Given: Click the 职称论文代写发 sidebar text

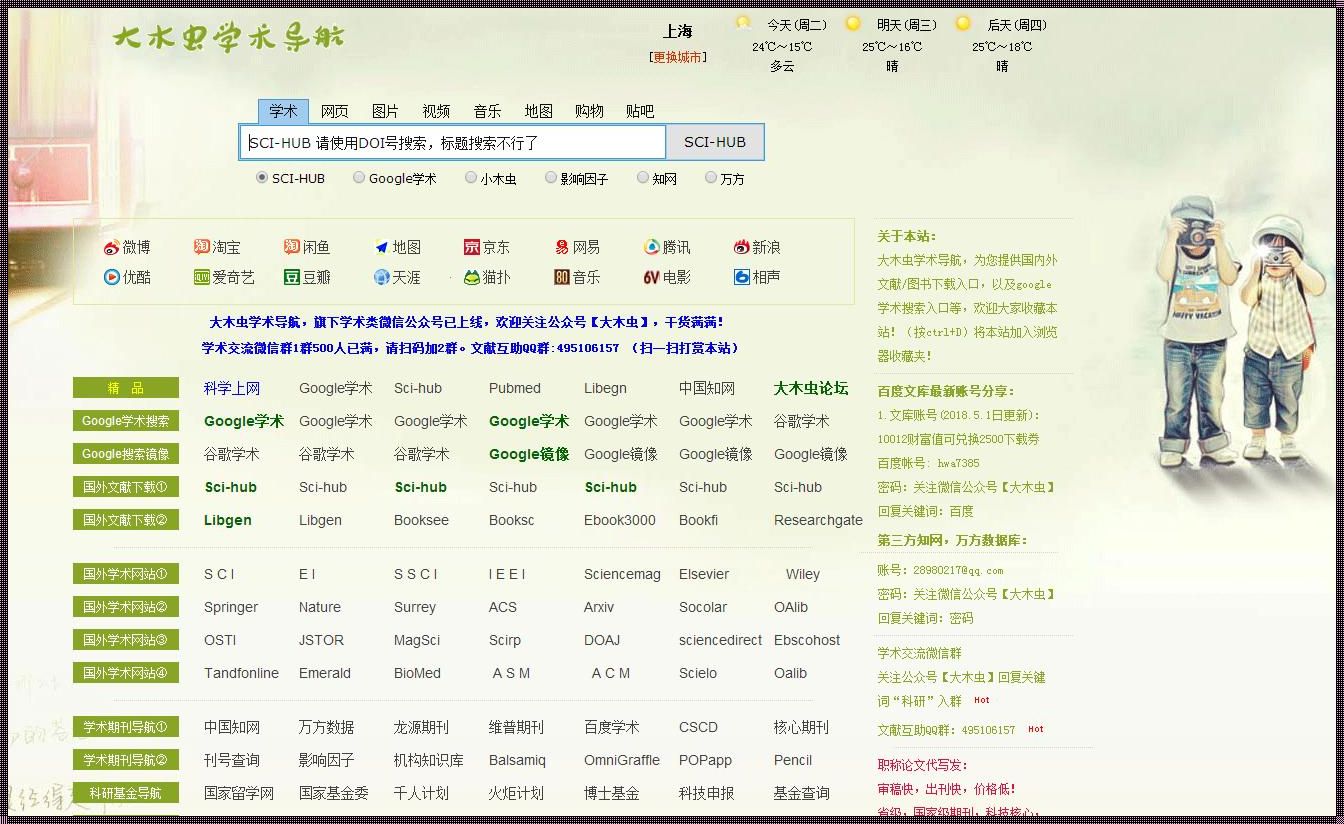Looking at the screenshot, I should click(922, 765).
